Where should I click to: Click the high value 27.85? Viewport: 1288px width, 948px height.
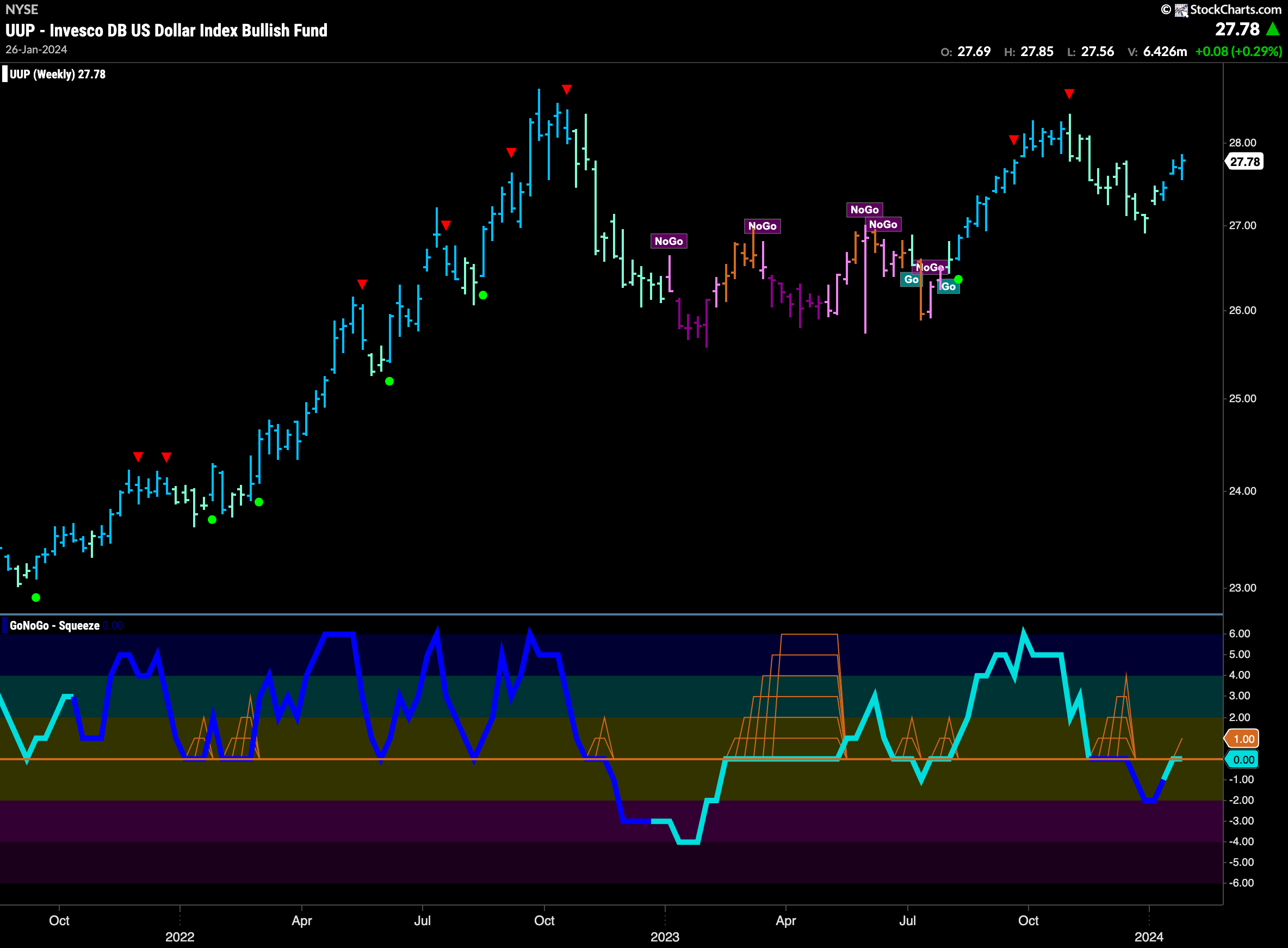pos(1037,52)
